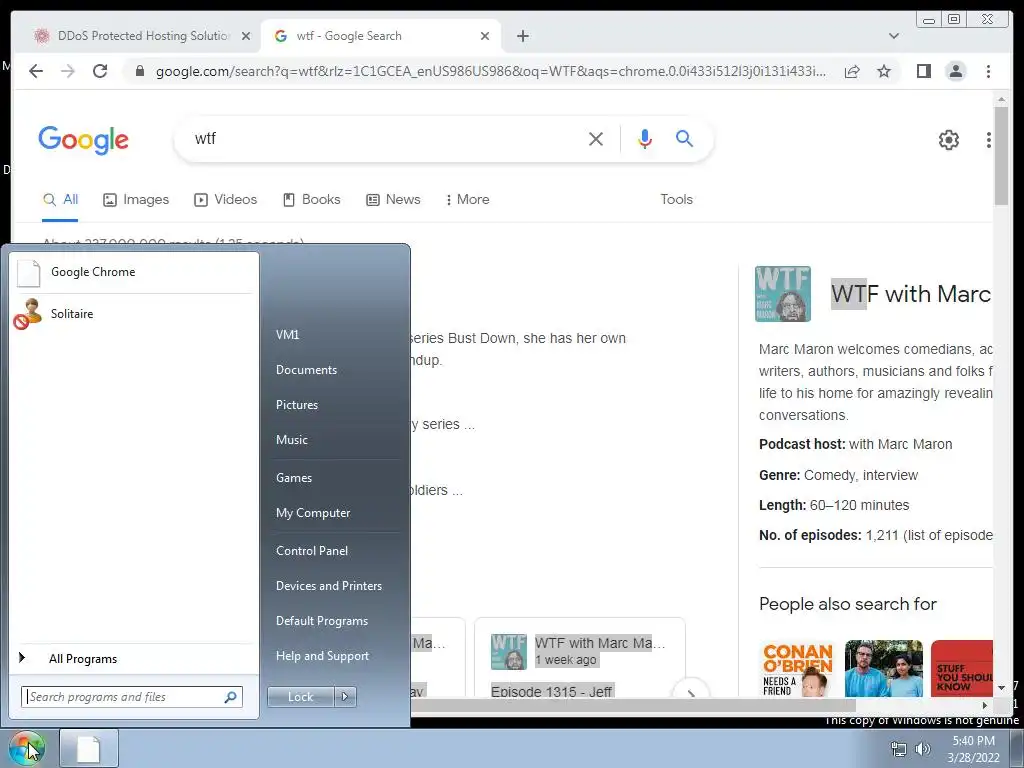
Task: Open the Chrome profile avatar
Action: pos(955,71)
